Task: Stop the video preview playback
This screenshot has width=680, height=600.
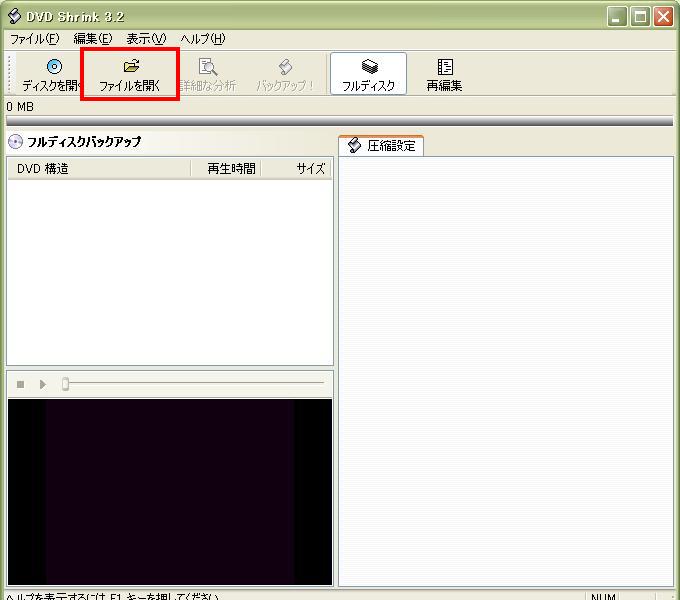Action: pos(20,385)
